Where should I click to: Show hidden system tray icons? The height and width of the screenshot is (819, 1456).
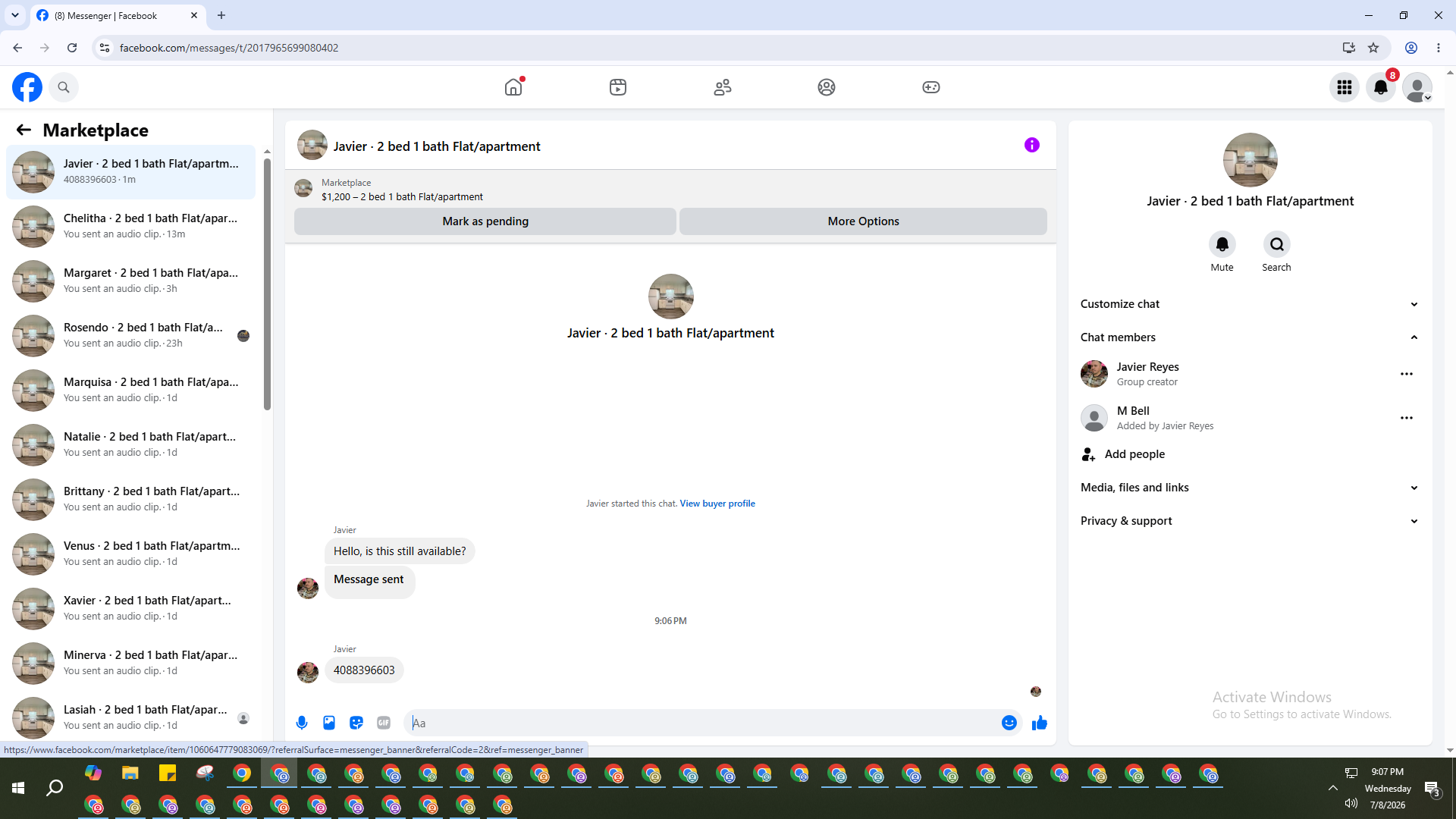tap(1332, 789)
